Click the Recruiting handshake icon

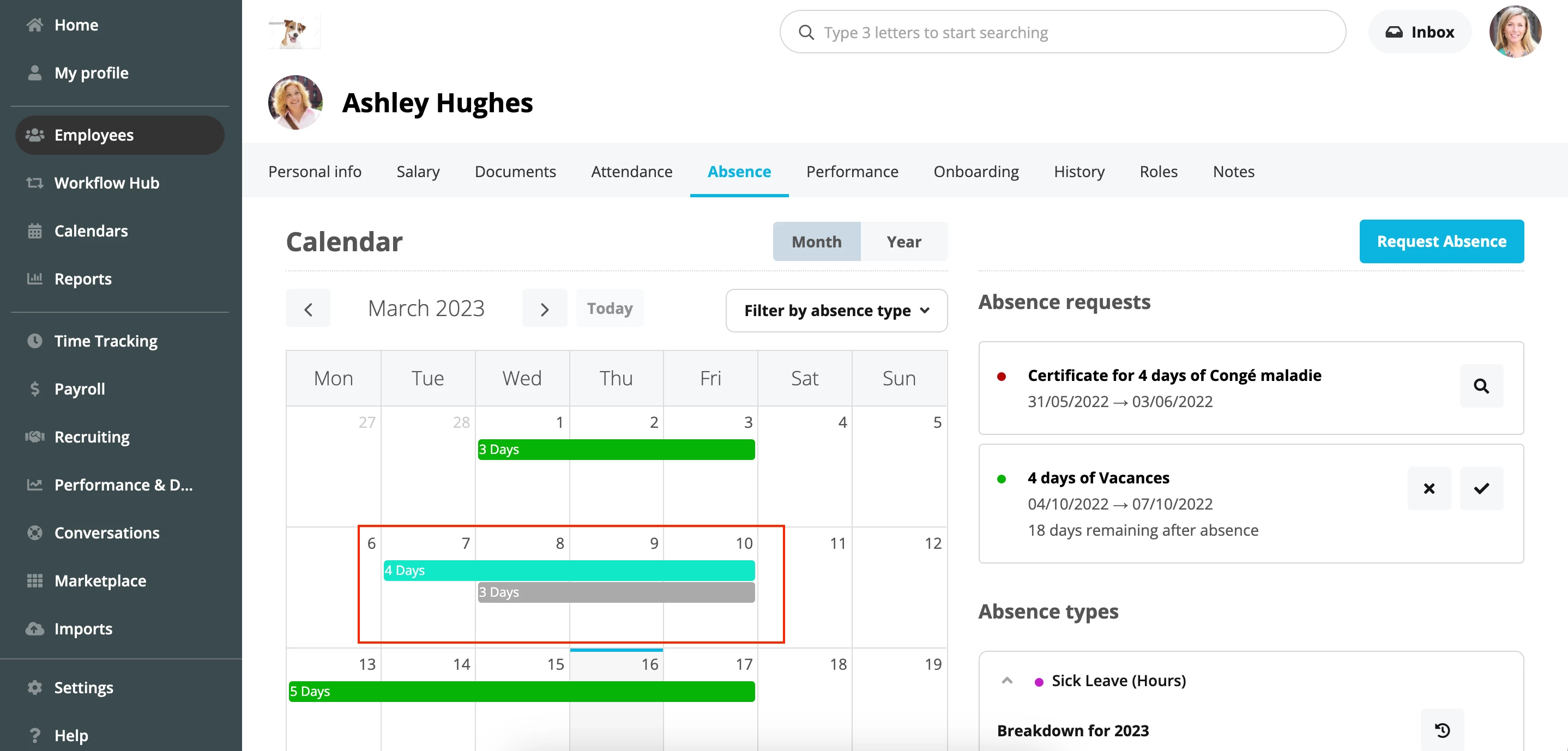click(35, 437)
